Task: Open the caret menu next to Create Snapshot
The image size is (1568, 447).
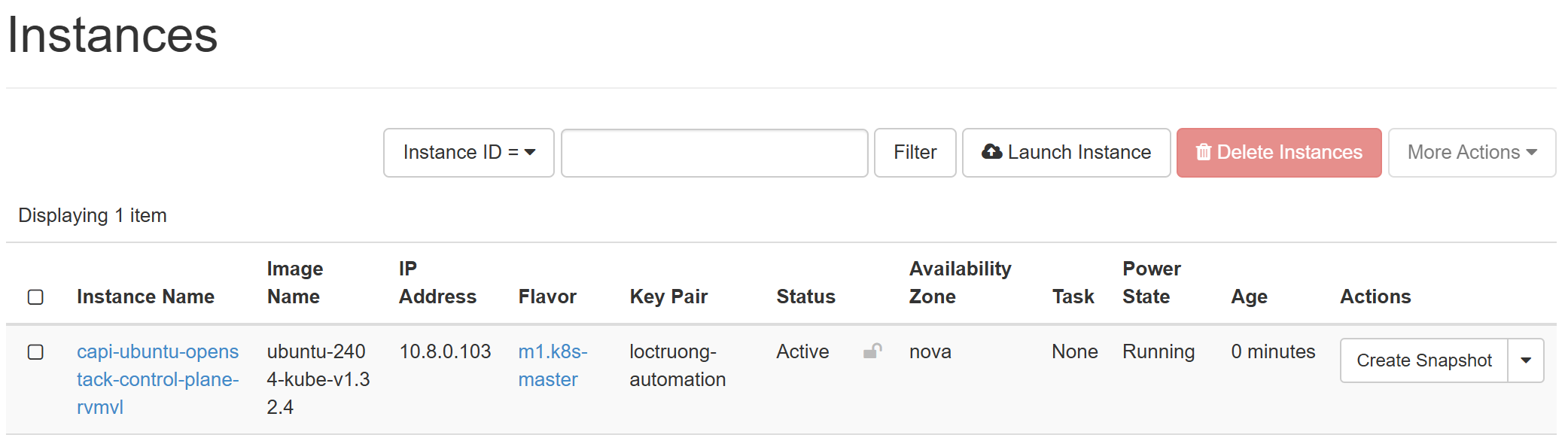Action: tap(1525, 360)
